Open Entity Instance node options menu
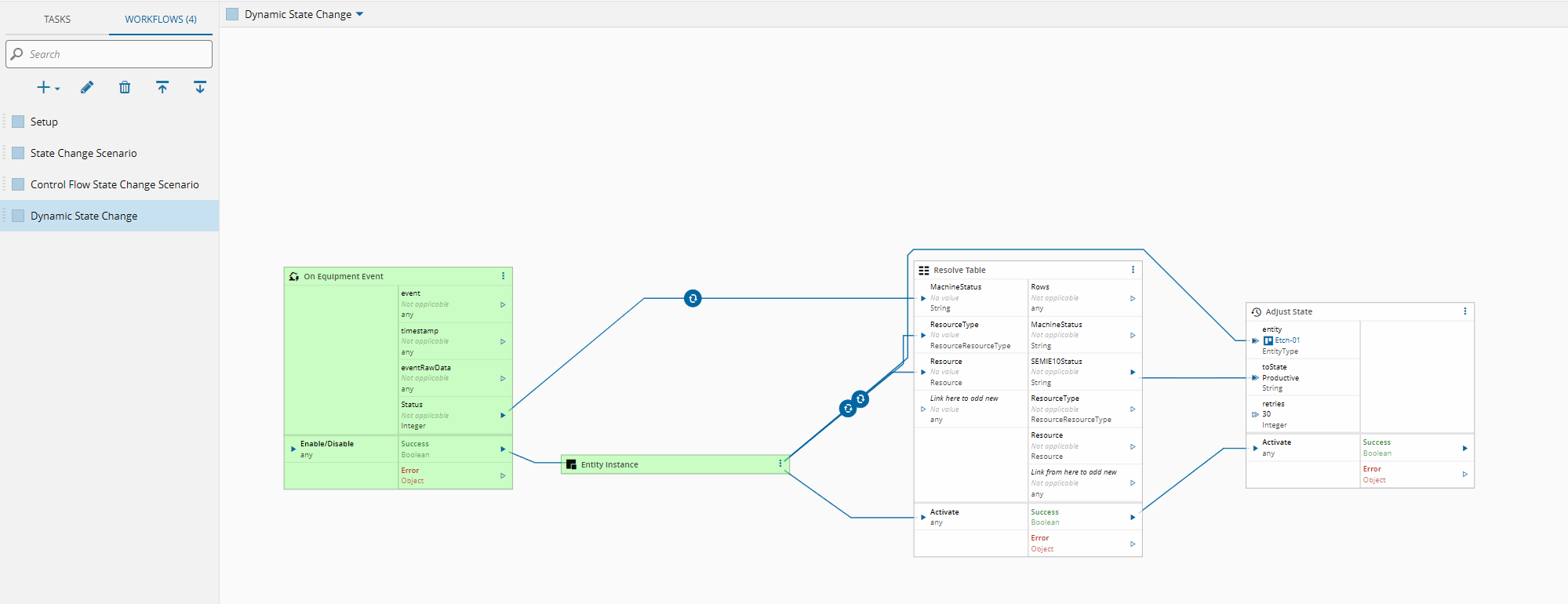 pyautogui.click(x=780, y=464)
